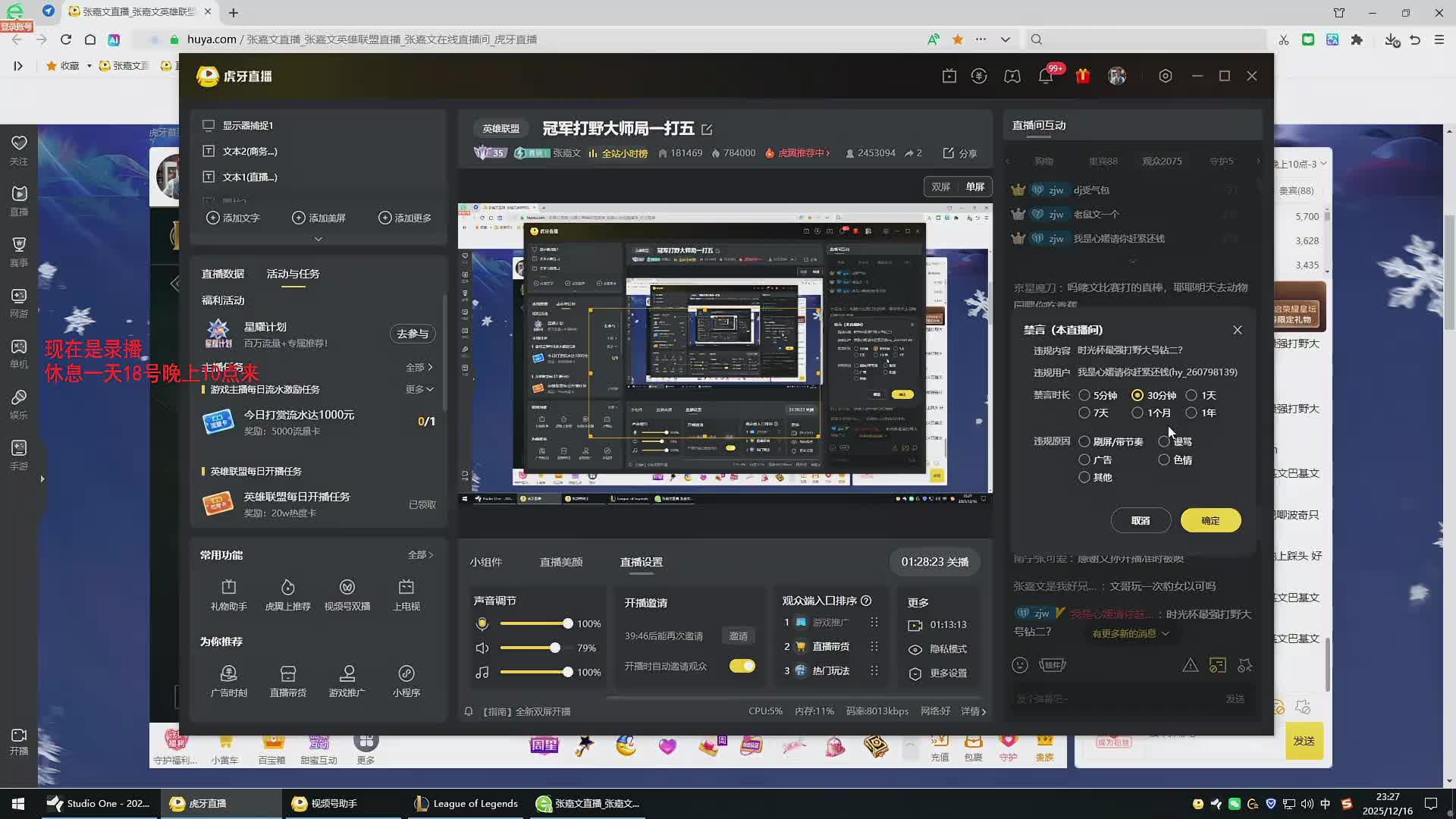Adjust the speaker volume slider at 79%
Screen dimensions: 1456x819
click(555, 648)
